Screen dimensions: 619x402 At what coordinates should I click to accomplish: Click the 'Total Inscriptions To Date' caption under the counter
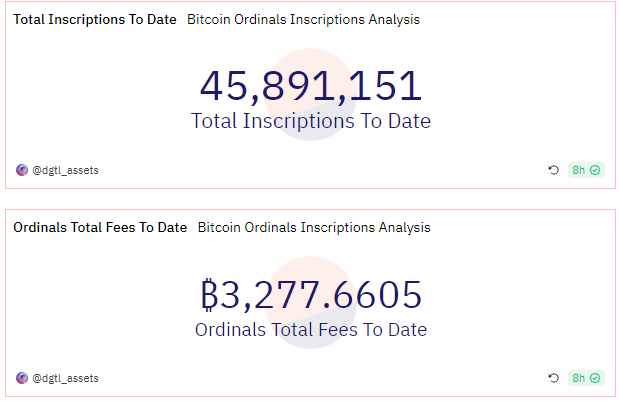(x=311, y=122)
